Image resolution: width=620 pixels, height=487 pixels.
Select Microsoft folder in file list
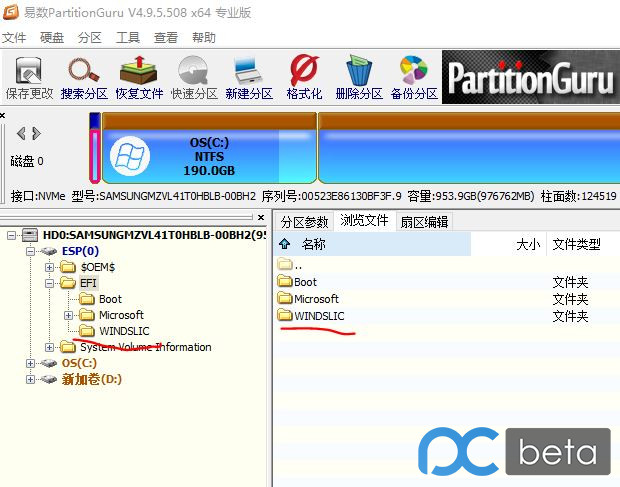point(308,299)
